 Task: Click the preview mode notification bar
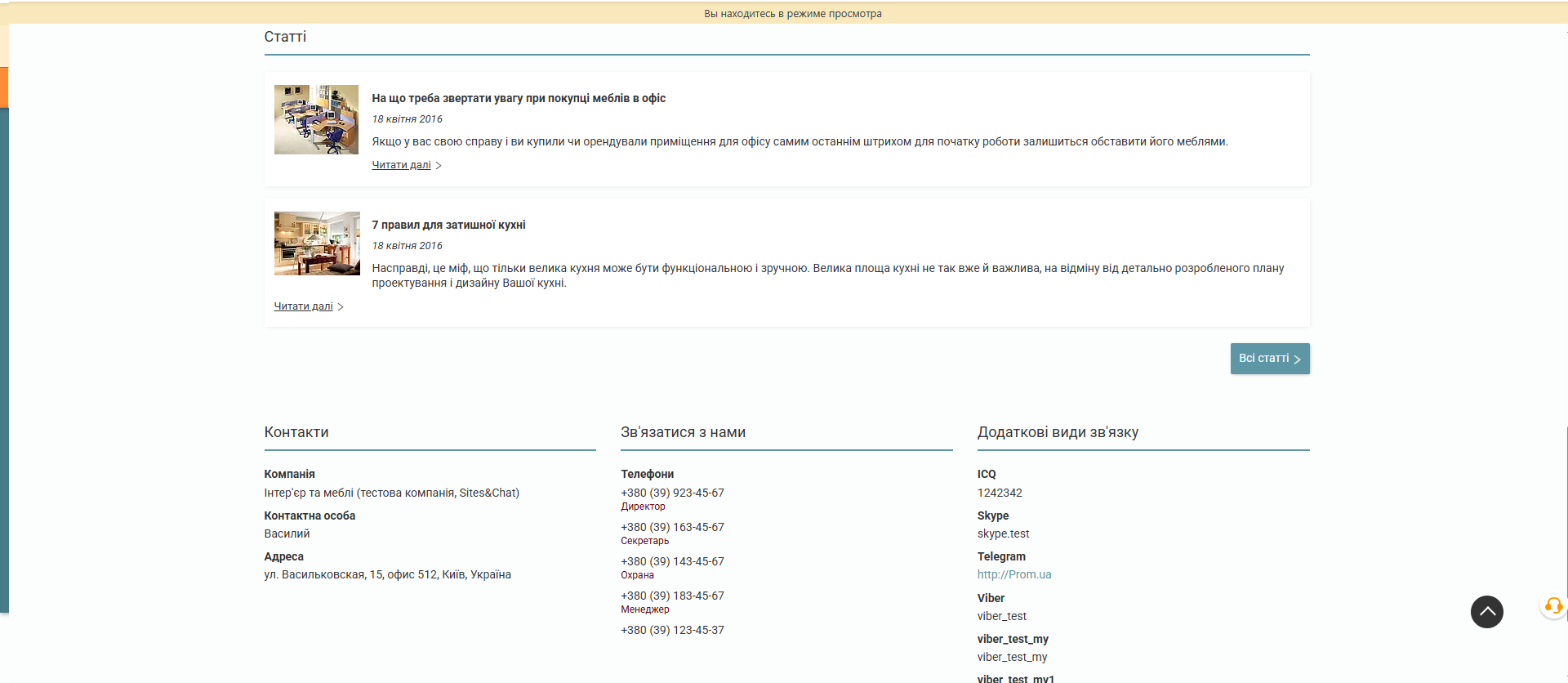(x=792, y=13)
